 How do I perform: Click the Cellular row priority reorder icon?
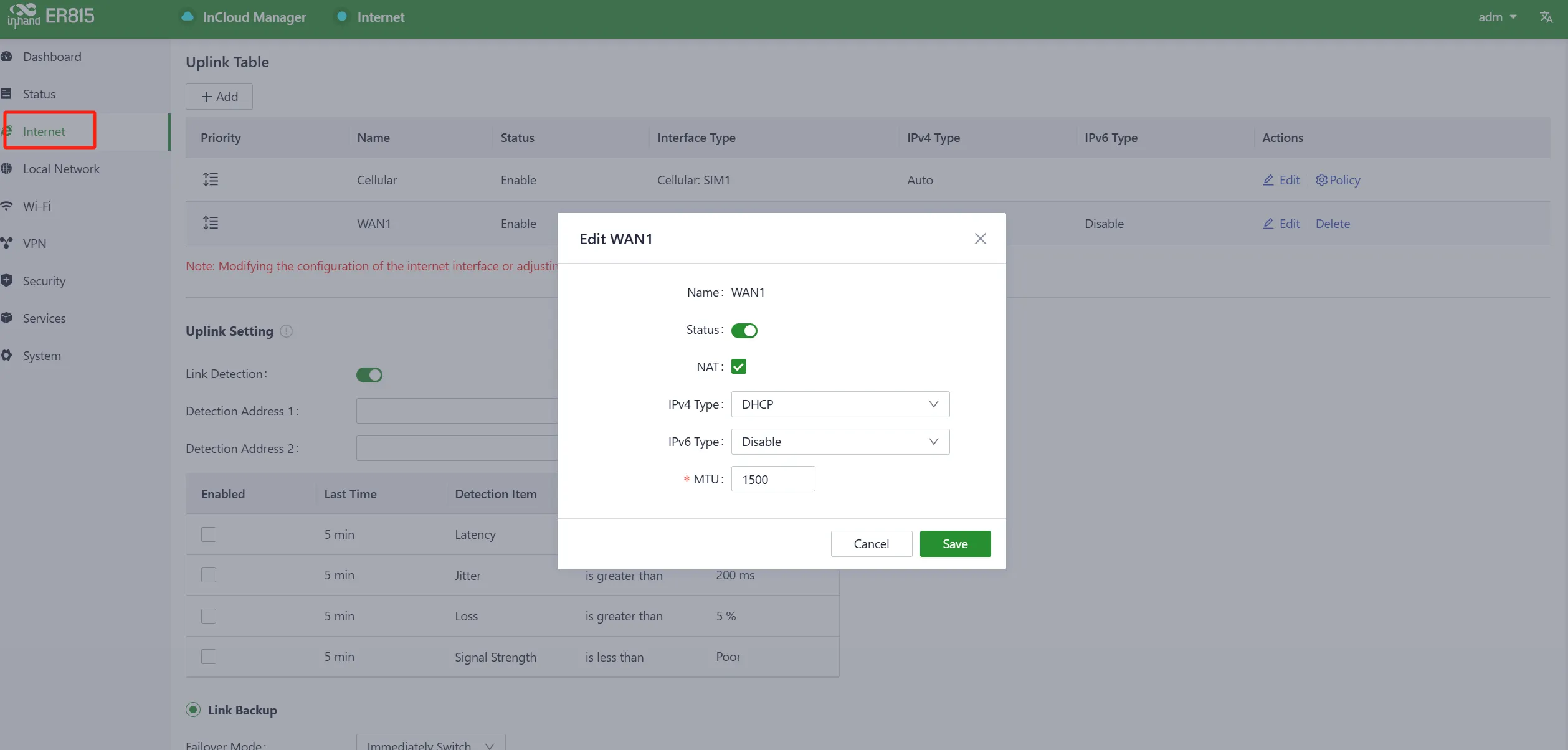211,179
